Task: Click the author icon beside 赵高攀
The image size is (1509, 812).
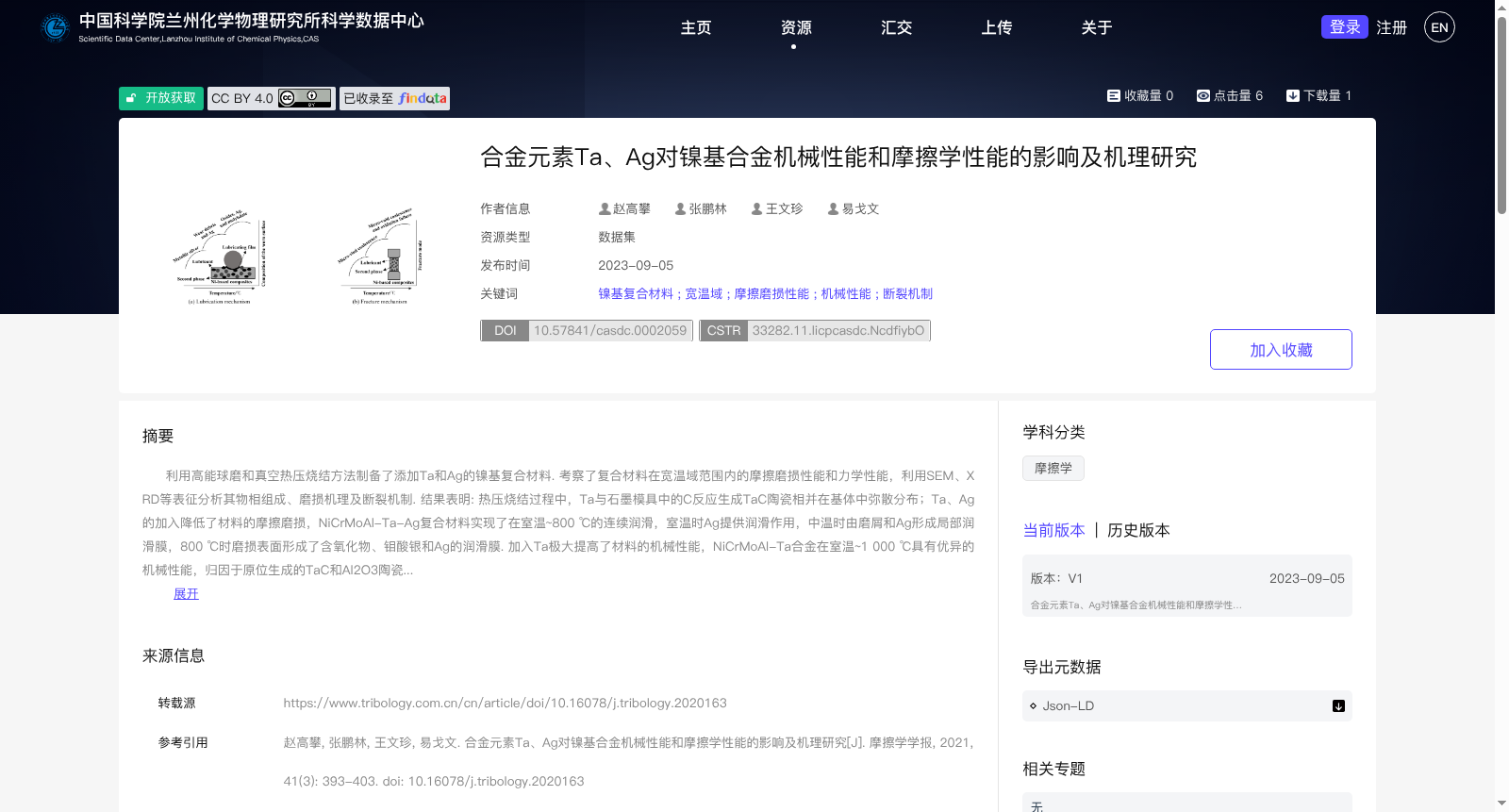Action: [605, 209]
